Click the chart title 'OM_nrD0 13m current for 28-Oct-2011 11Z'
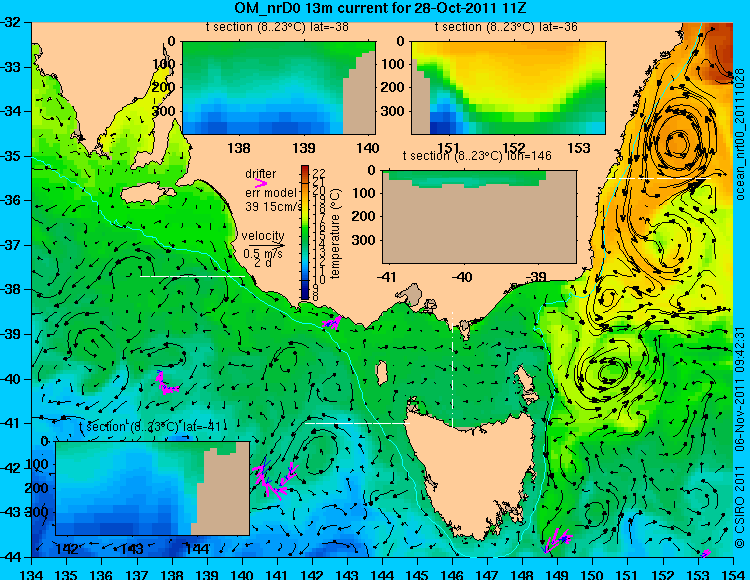 tap(381, 8)
